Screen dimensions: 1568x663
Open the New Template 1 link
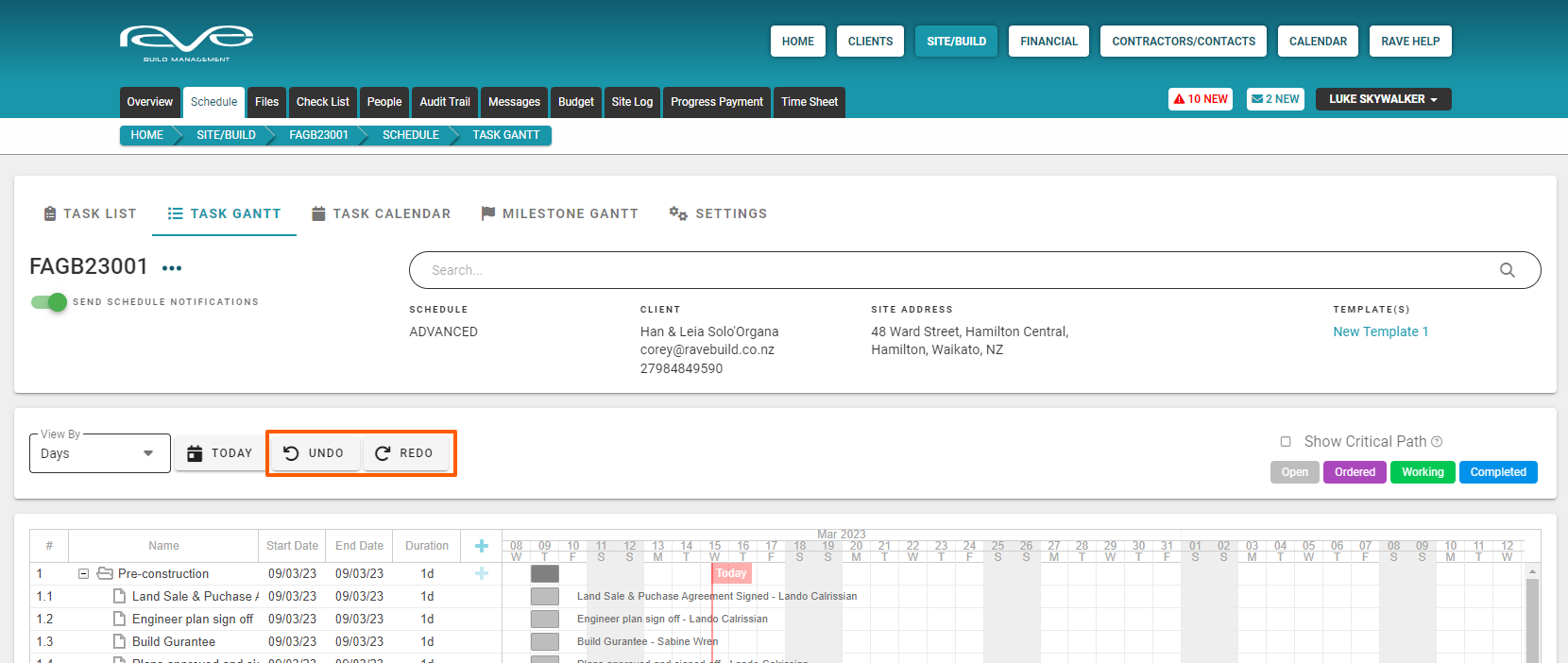pyautogui.click(x=1380, y=331)
